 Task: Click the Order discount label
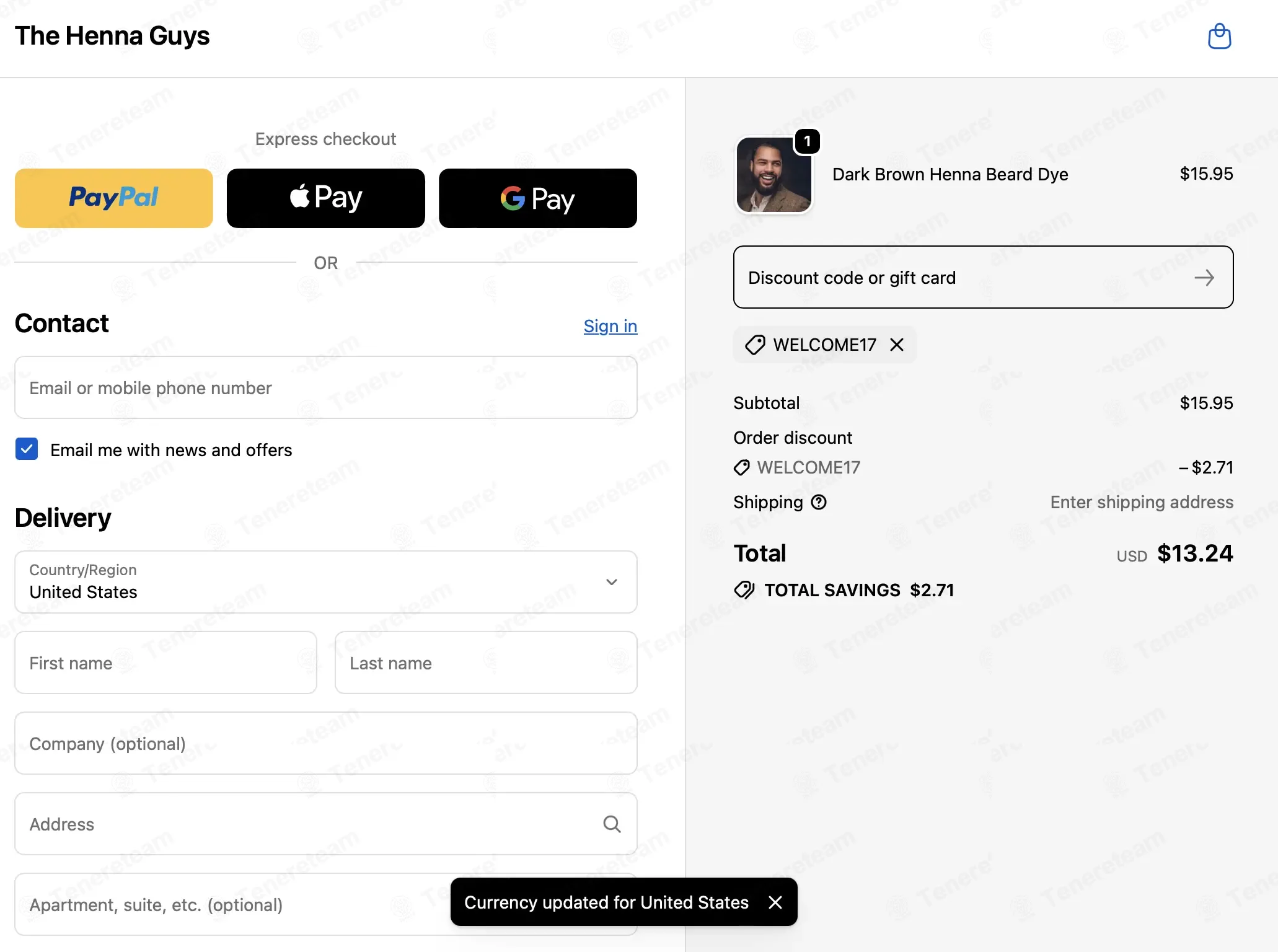click(793, 438)
